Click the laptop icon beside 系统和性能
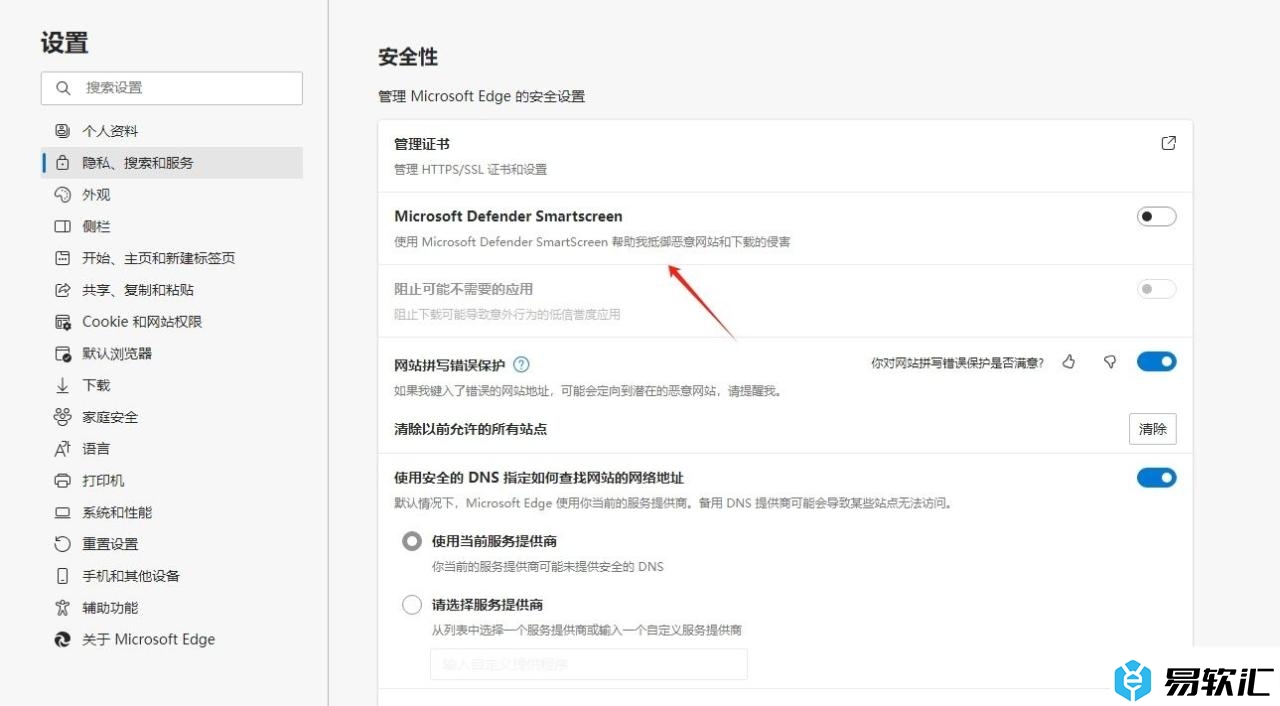 point(63,513)
